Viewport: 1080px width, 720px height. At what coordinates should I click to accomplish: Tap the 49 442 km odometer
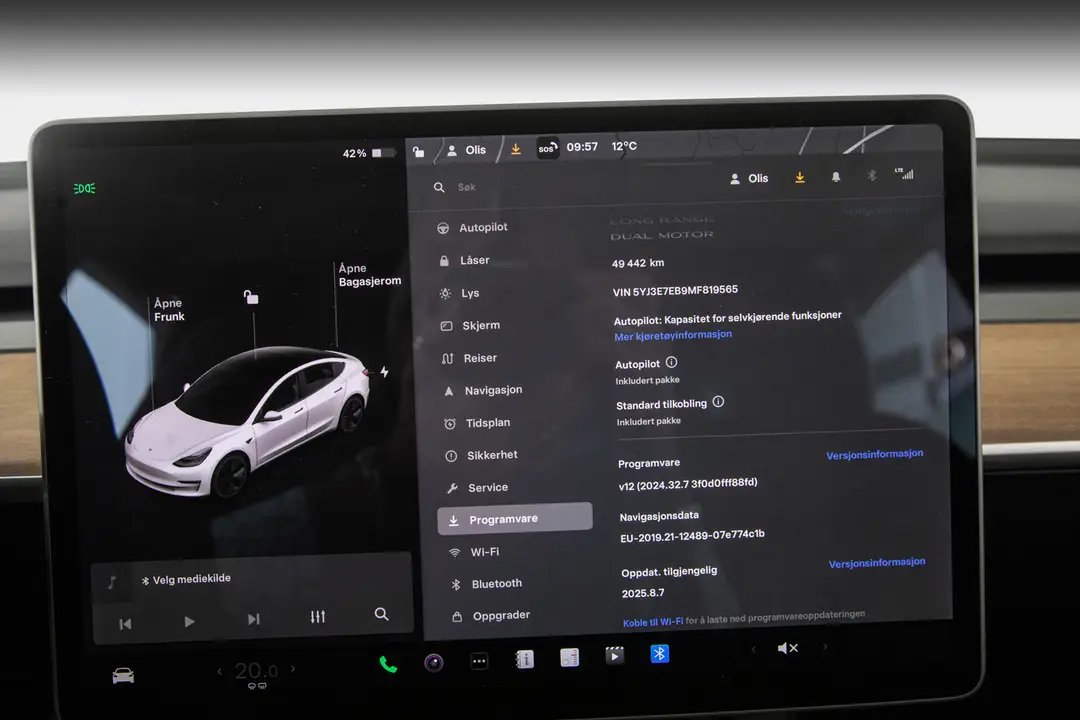point(638,263)
